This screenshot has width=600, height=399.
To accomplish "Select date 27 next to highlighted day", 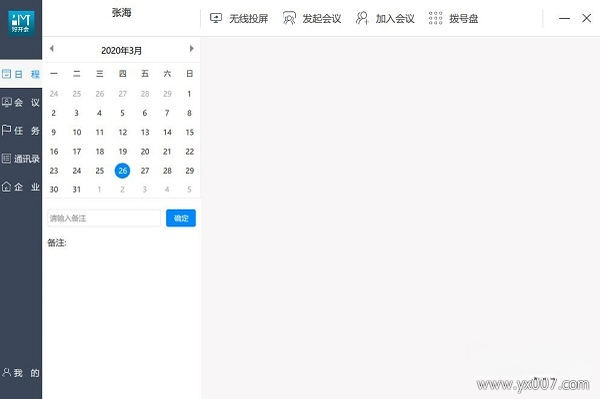I will (x=145, y=171).
